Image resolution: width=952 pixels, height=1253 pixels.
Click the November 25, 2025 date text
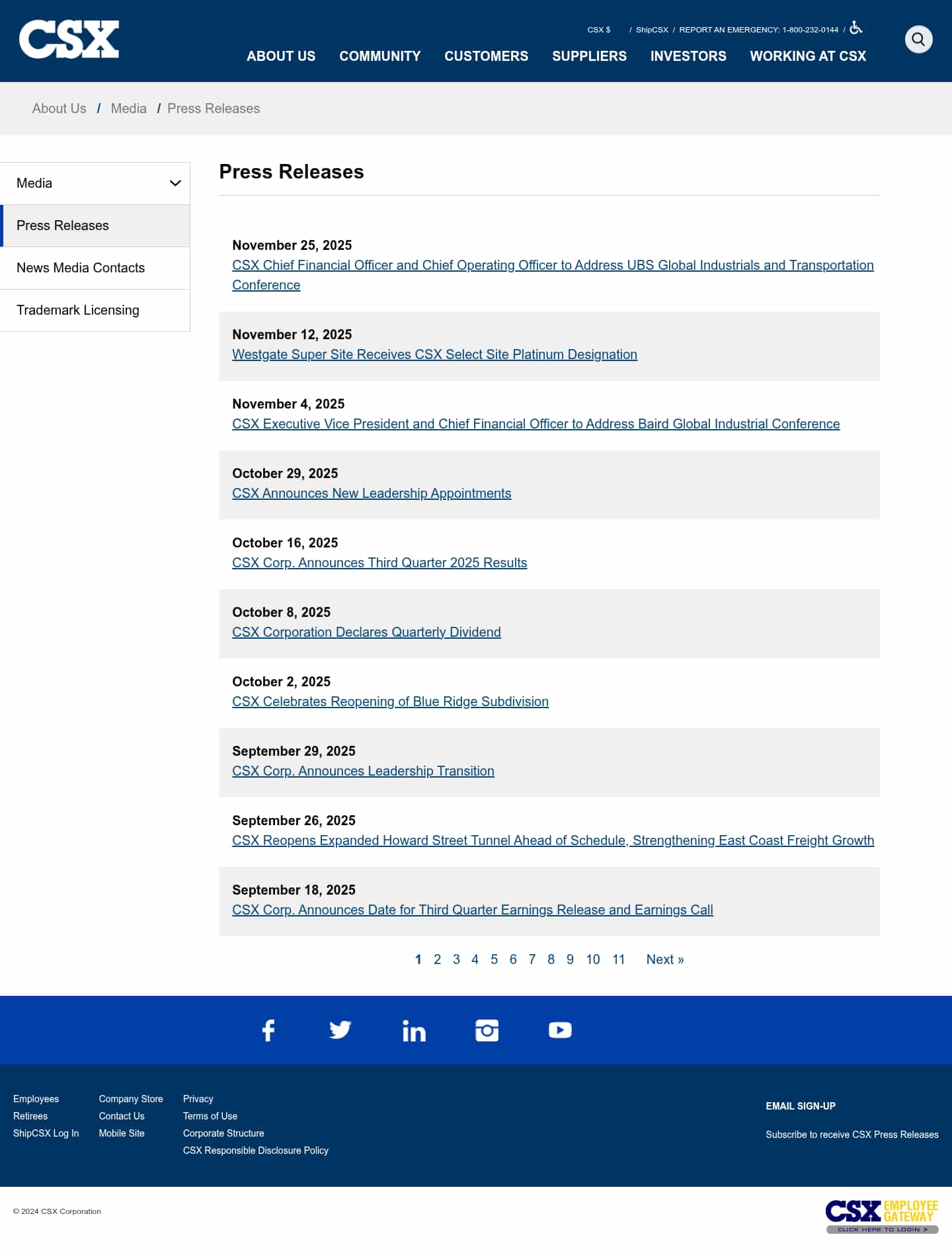(292, 245)
